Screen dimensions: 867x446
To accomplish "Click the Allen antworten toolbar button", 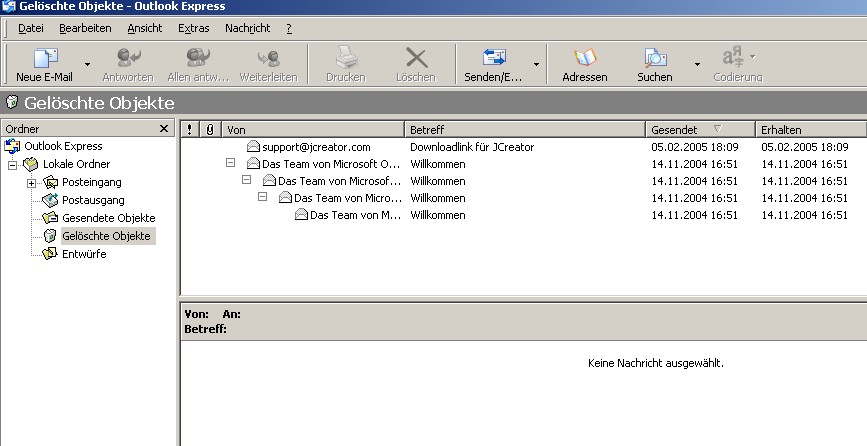I will [198, 65].
